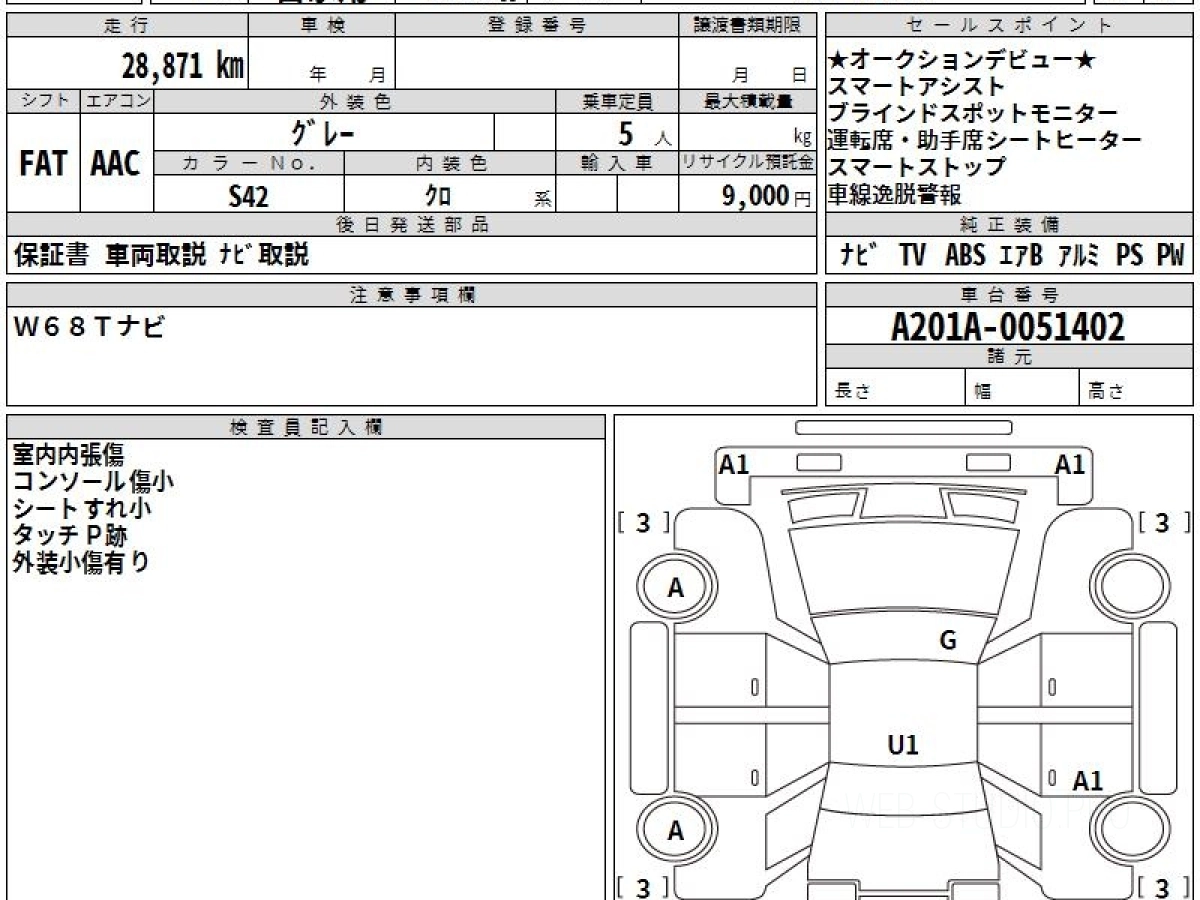
Task: Click the PS equipment entry
Action: point(1130,255)
